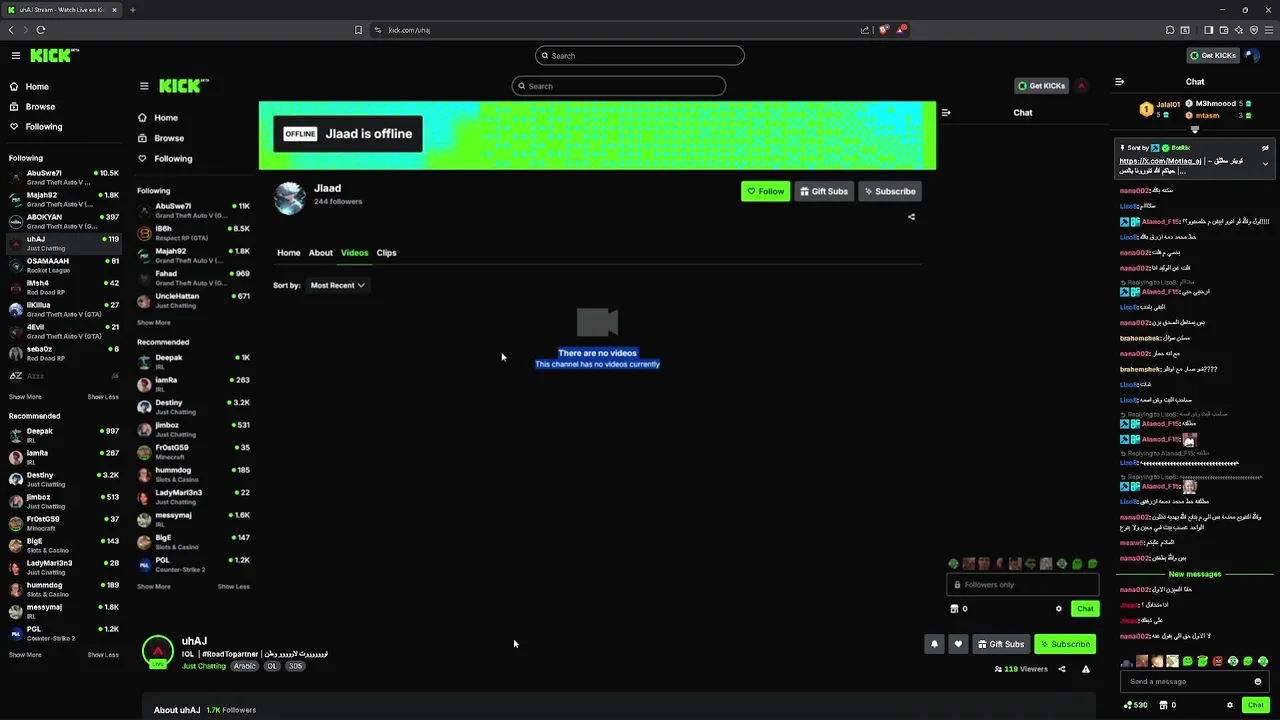
Task: Focus the inner Search field
Action: pyautogui.click(x=618, y=86)
